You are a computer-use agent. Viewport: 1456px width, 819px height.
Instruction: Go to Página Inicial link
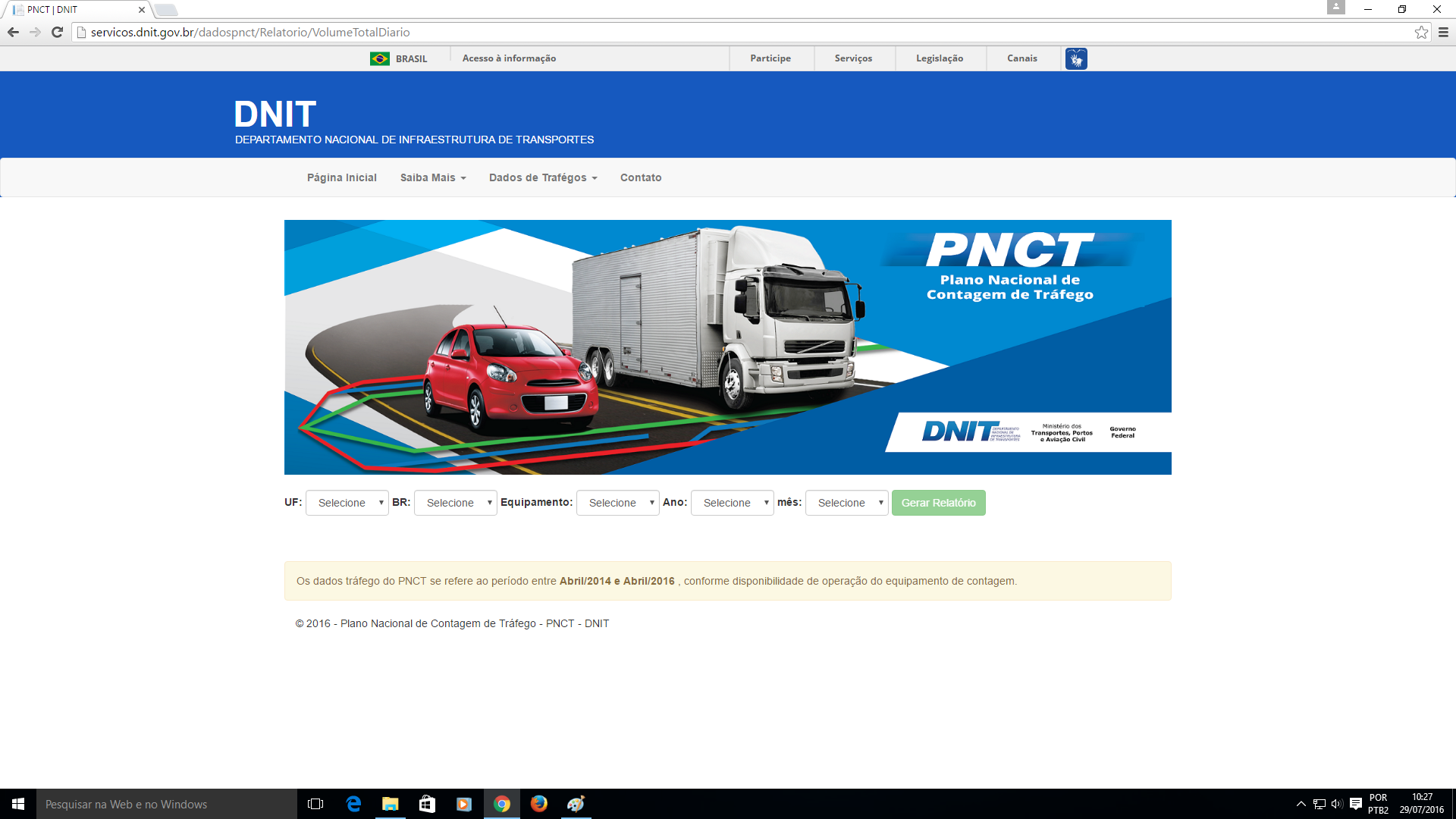[x=341, y=177]
